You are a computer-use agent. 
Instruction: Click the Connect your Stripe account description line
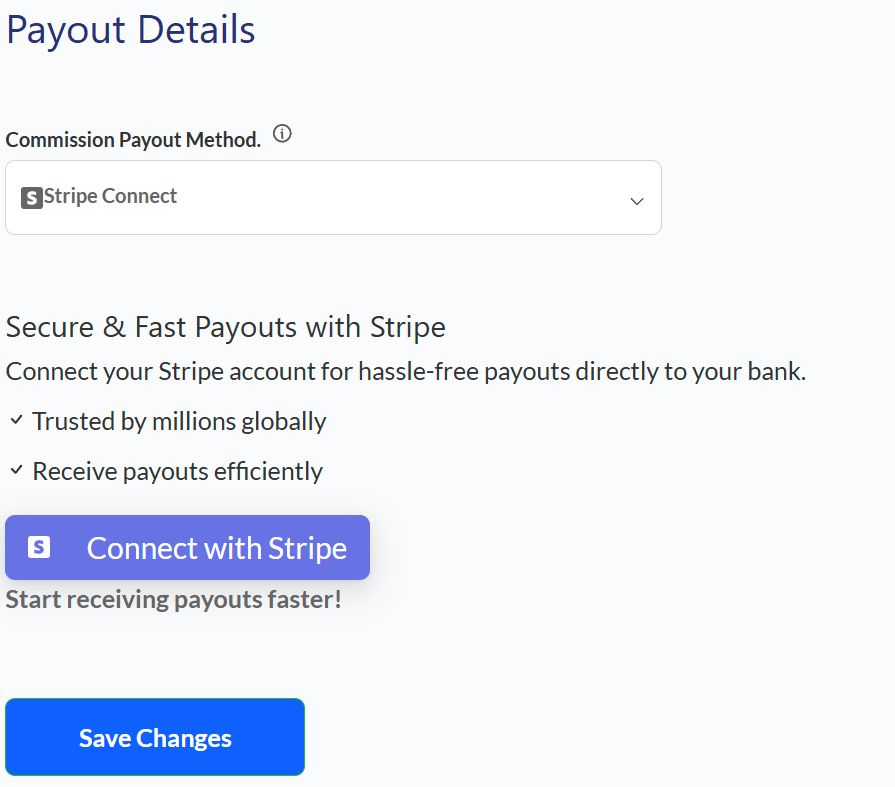pos(406,372)
